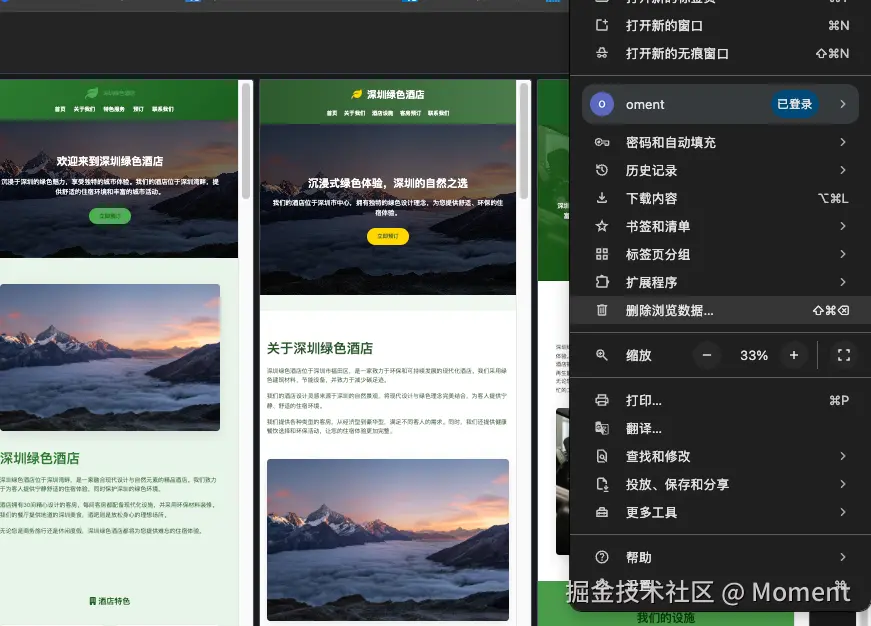The width and height of the screenshot is (871, 626).
Task: Decrease zoom with the minus button
Action: click(707, 355)
